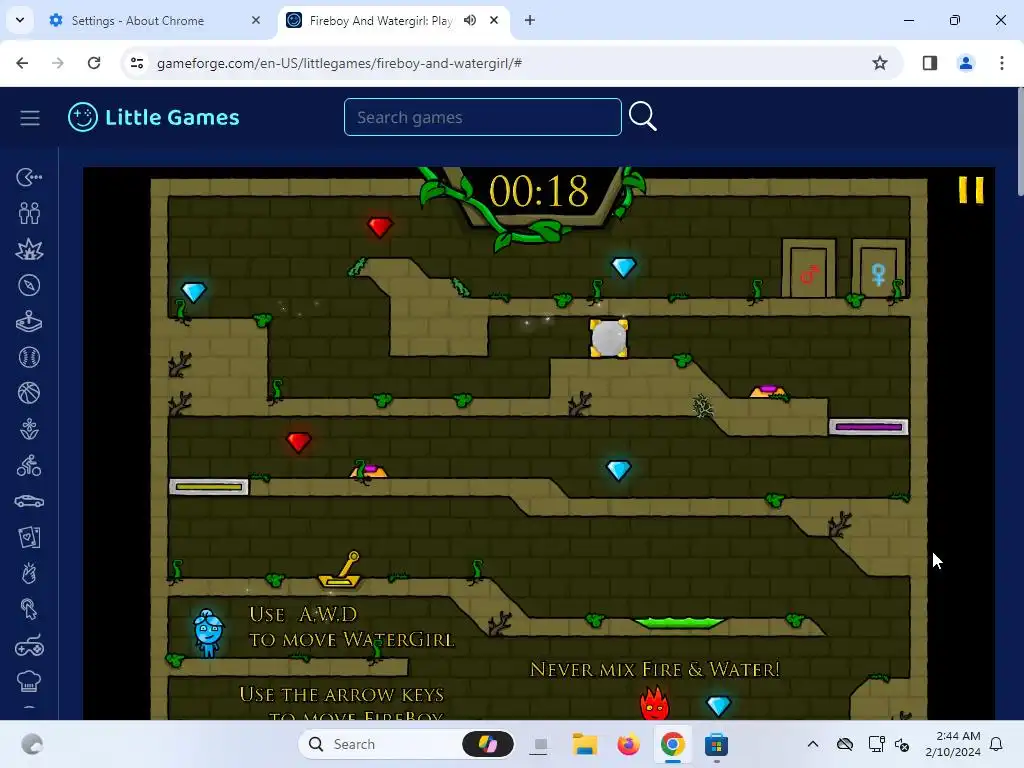Focus the Search games field
The height and width of the screenshot is (768, 1024).
(x=483, y=117)
